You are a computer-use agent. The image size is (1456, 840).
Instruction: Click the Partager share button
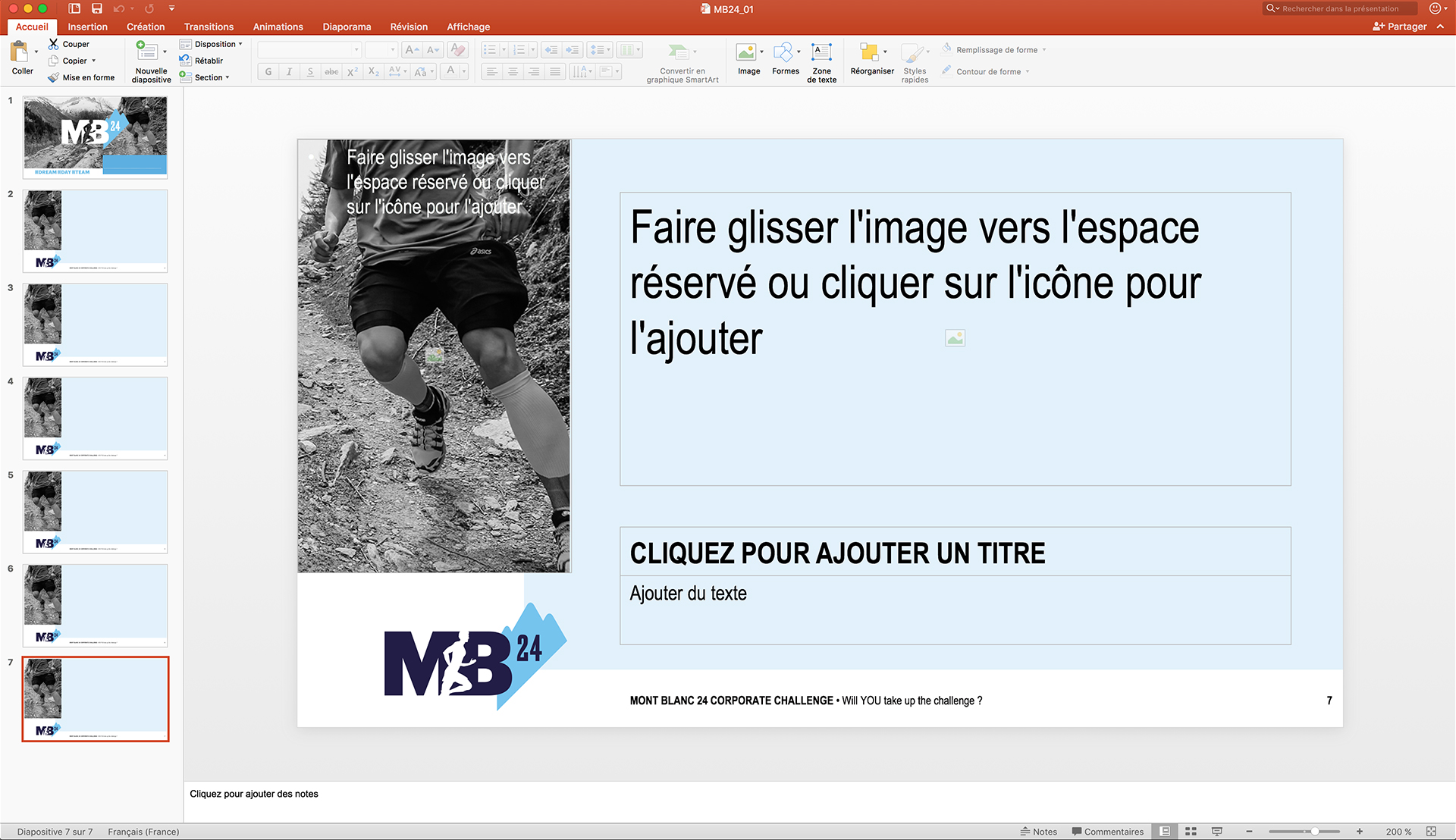[x=1399, y=27]
